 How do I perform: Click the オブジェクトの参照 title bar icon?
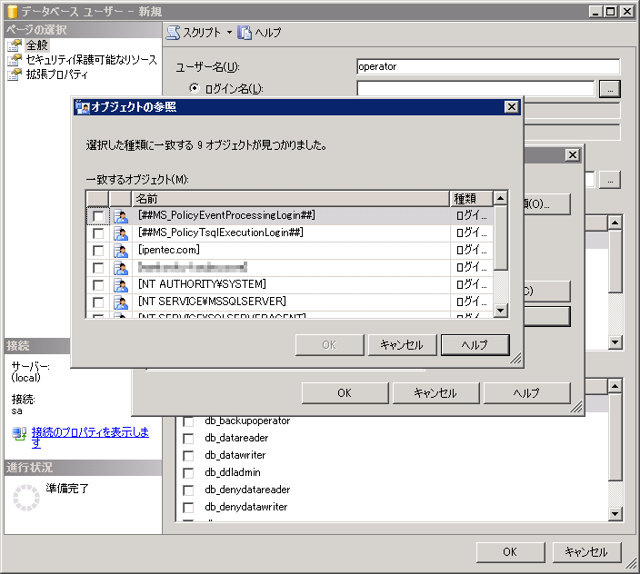(x=83, y=107)
